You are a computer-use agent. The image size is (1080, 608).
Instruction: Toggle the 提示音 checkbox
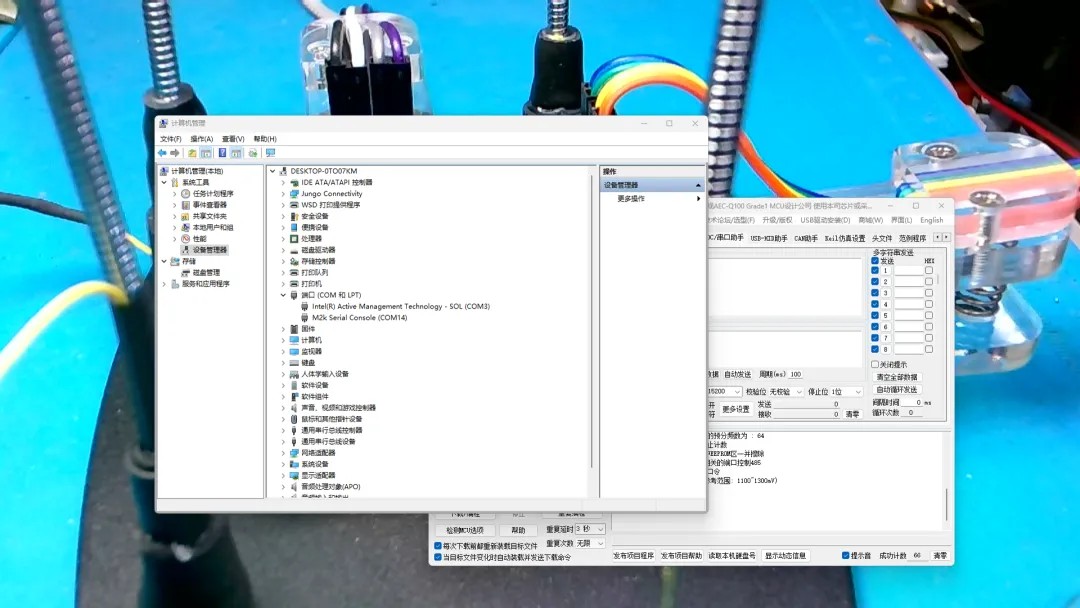pyautogui.click(x=846, y=555)
